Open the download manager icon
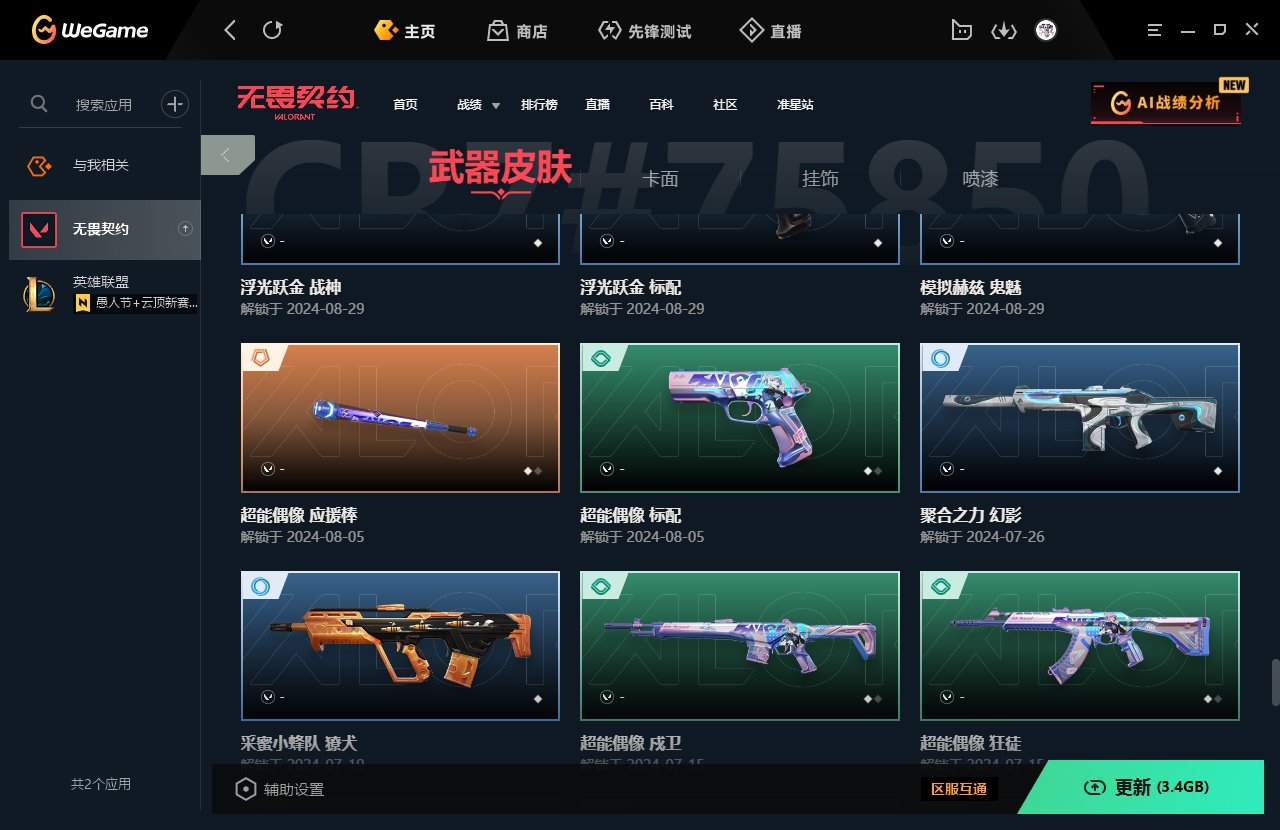The width and height of the screenshot is (1280, 830). [x=1003, y=31]
